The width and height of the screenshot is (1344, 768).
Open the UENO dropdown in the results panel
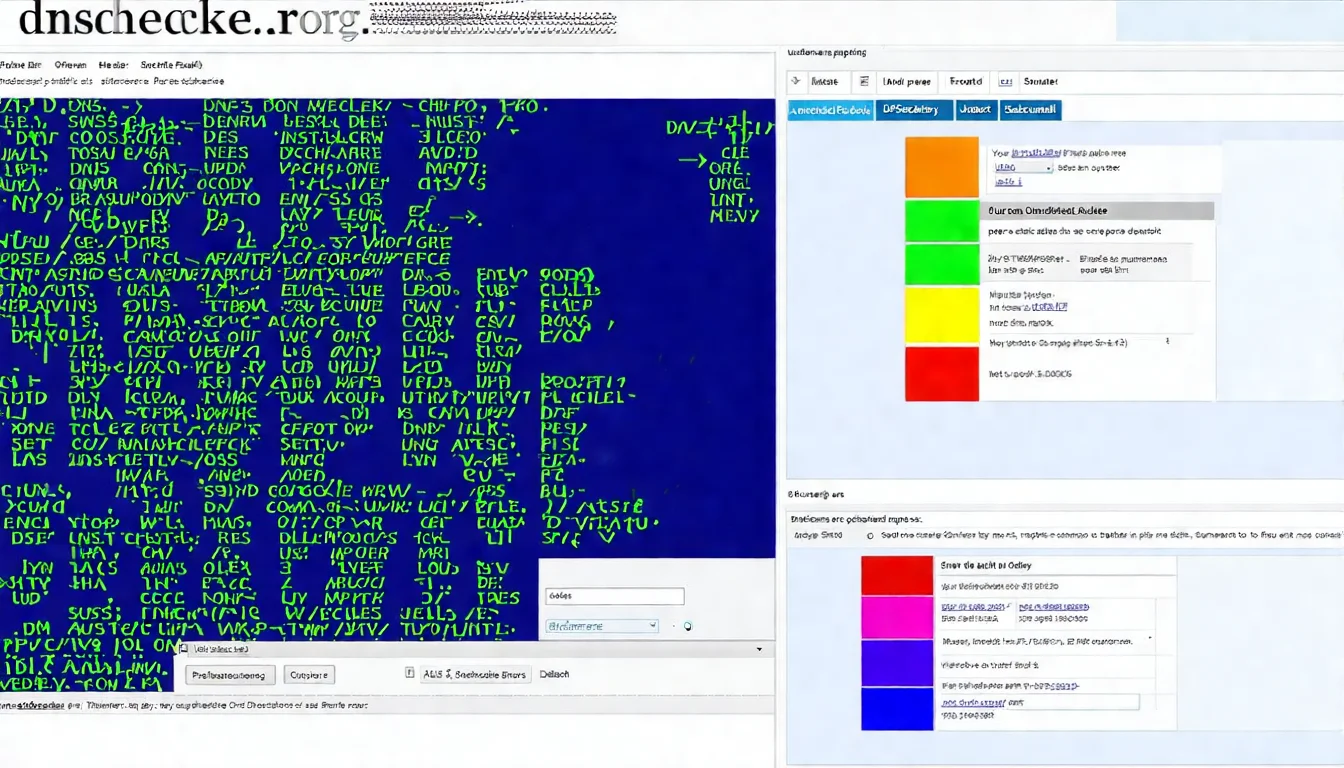[x=1022, y=167]
